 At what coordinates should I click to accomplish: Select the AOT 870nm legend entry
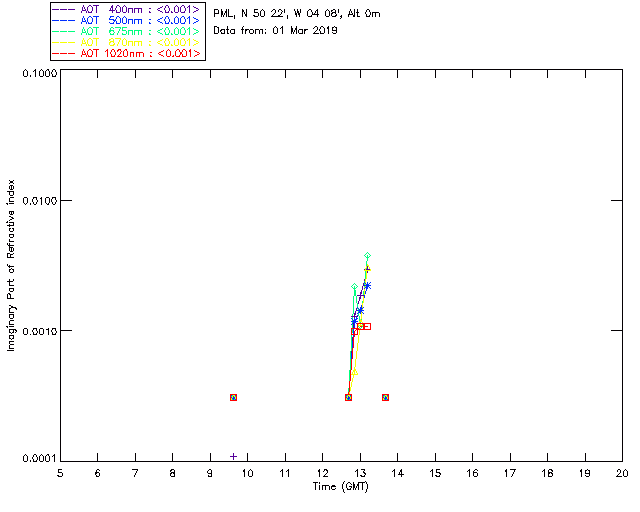126,42
